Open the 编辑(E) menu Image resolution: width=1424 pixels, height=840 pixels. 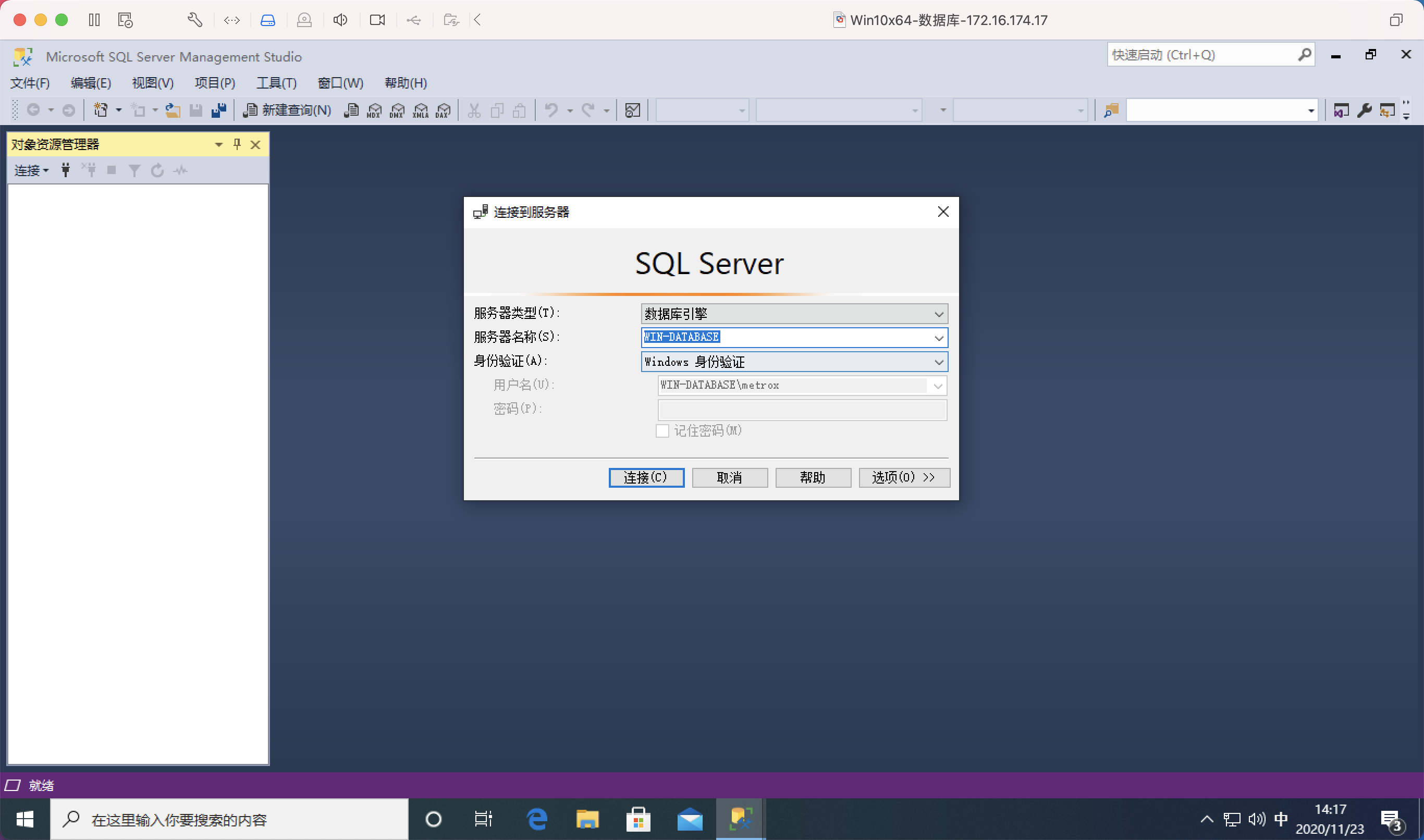point(91,83)
